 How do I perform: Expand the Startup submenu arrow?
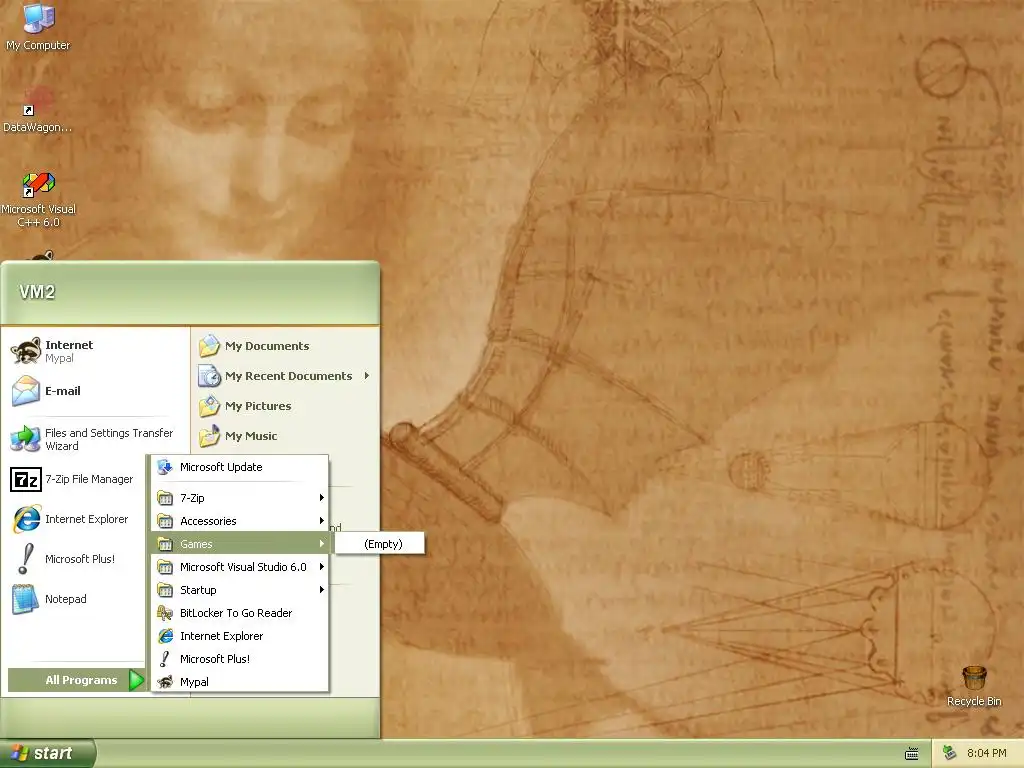(x=322, y=590)
